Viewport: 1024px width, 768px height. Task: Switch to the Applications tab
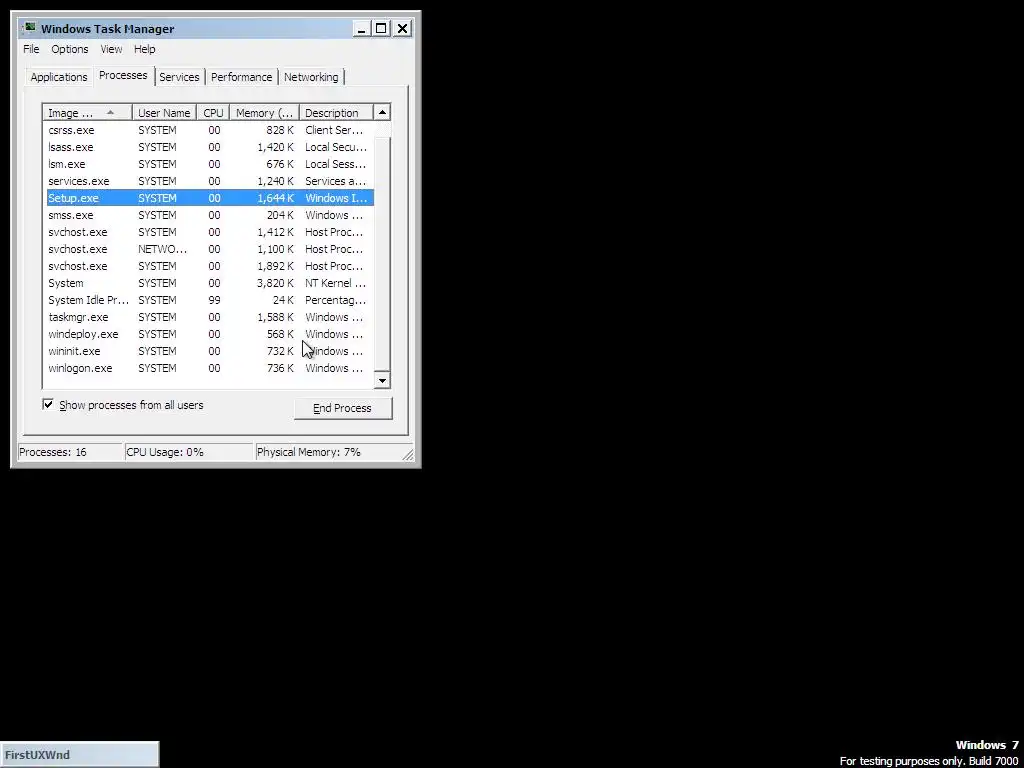point(59,77)
